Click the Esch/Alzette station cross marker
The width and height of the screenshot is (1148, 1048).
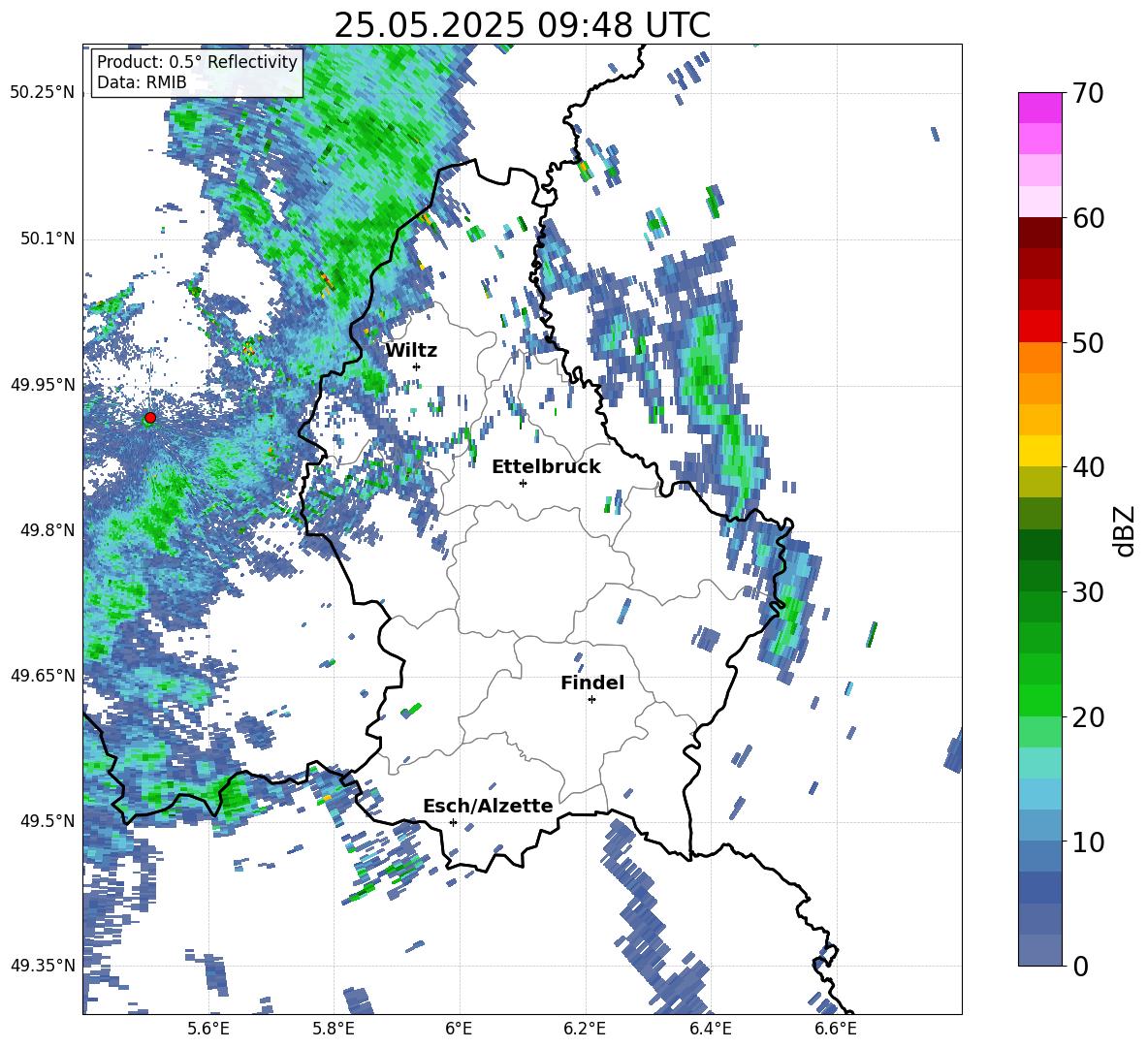point(453,822)
